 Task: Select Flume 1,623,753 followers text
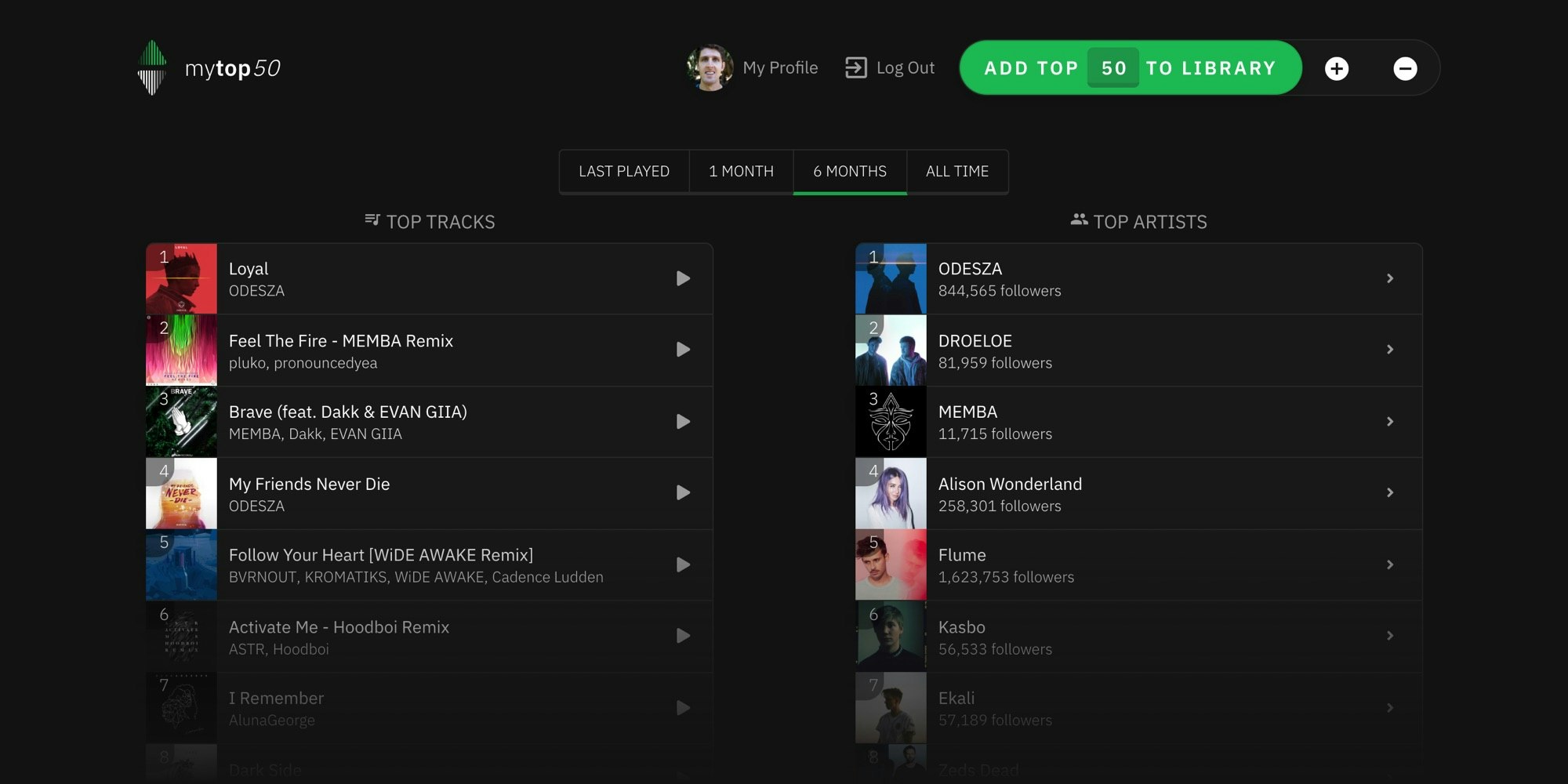click(1006, 577)
